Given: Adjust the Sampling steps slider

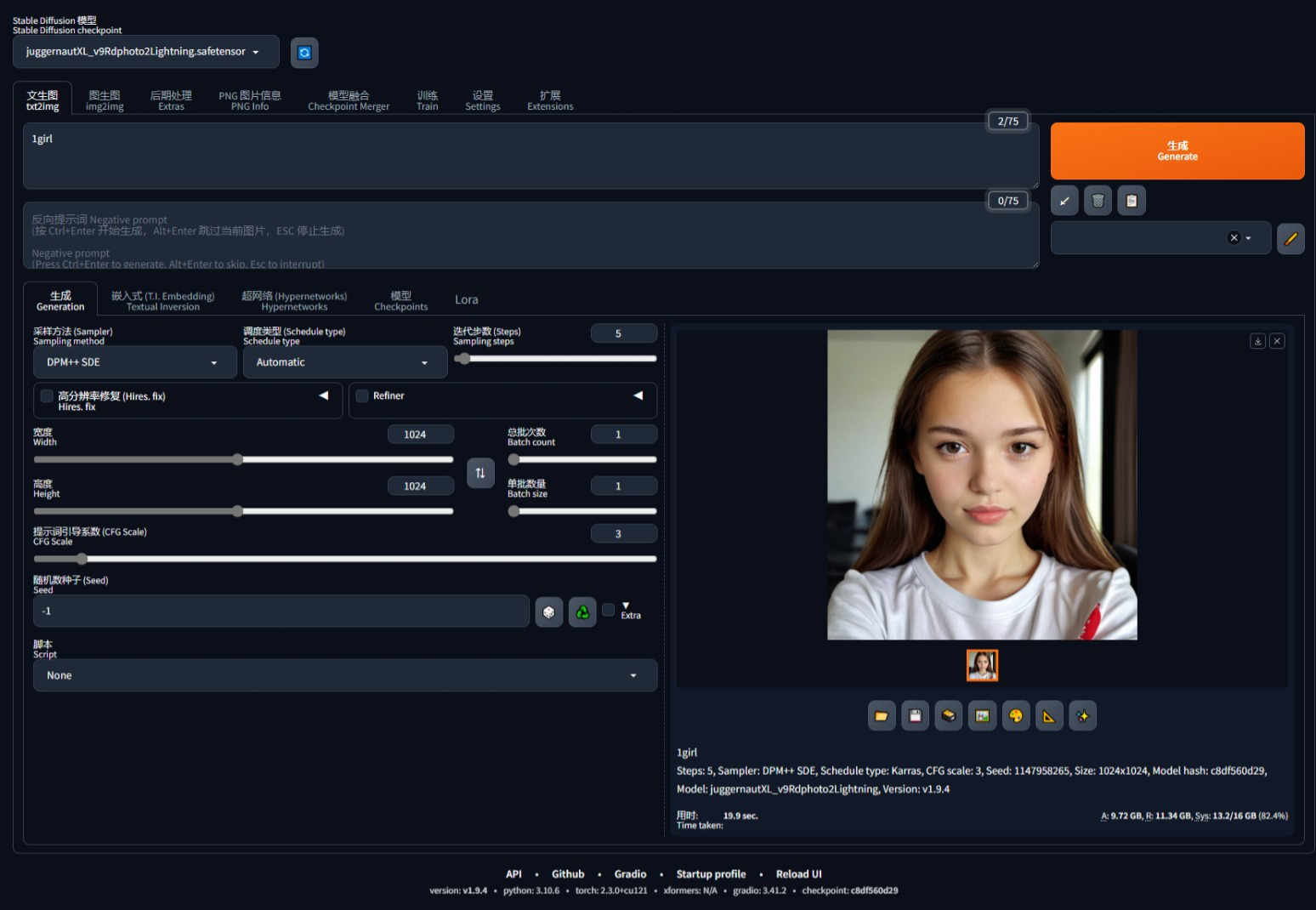Looking at the screenshot, I should tap(555, 359).
